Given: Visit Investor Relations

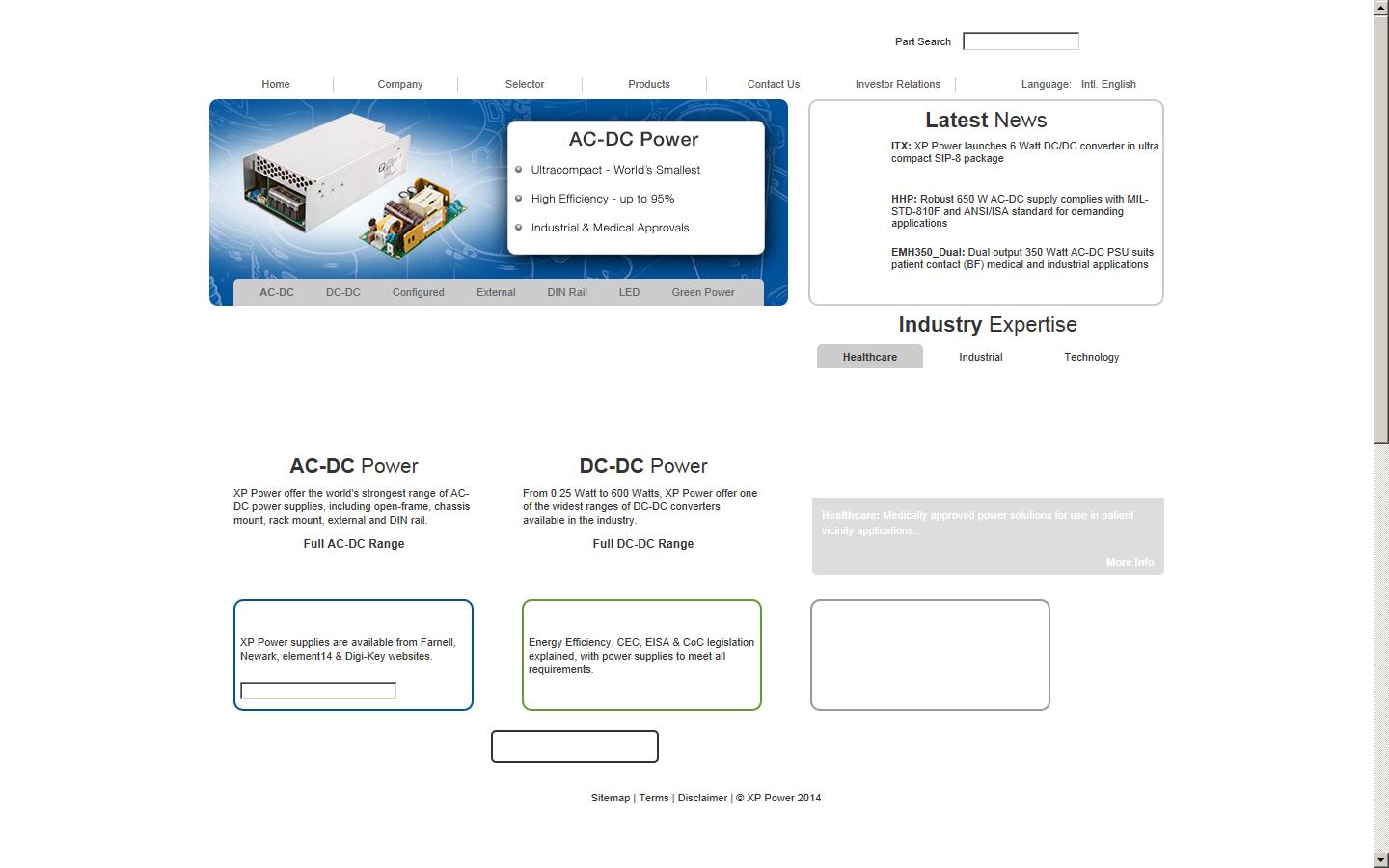Looking at the screenshot, I should (896, 84).
